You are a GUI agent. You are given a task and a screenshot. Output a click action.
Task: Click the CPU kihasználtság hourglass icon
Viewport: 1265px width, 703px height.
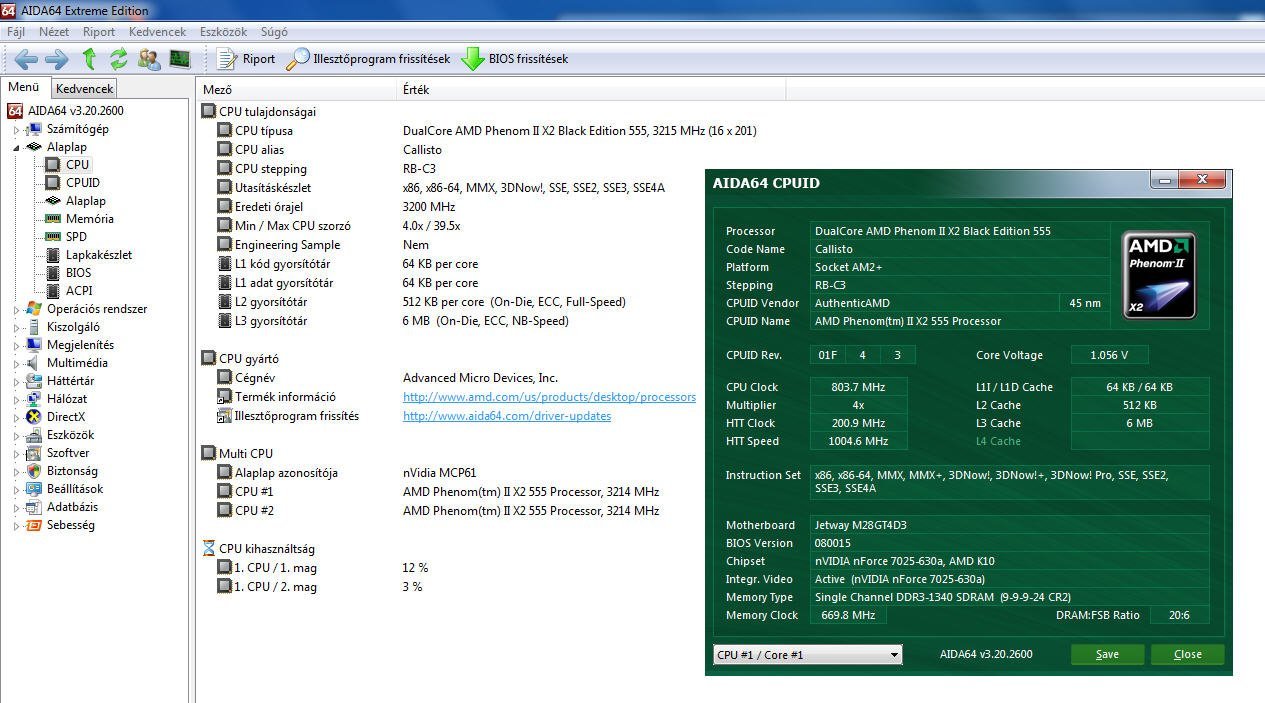tap(208, 549)
